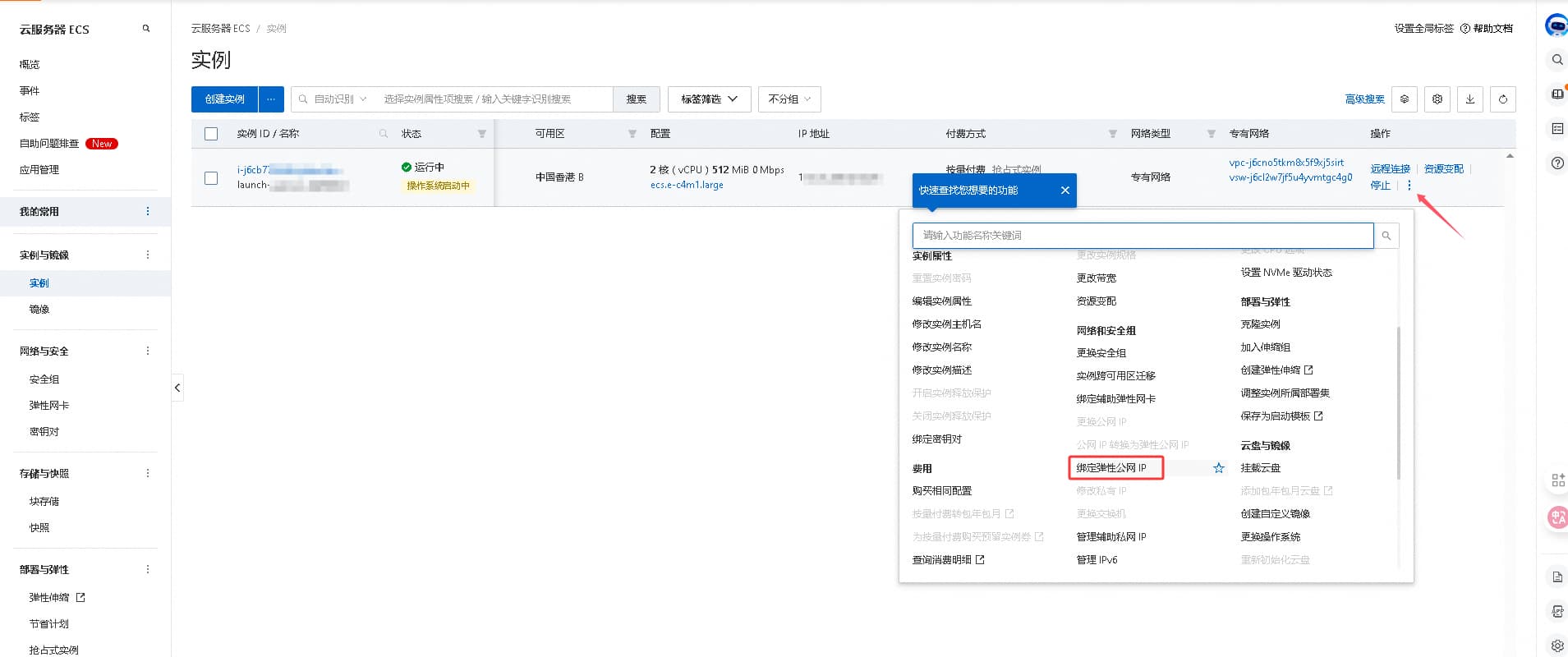The image size is (1568, 657).
Task: Click the pink translate icon
Action: pyautogui.click(x=1557, y=517)
